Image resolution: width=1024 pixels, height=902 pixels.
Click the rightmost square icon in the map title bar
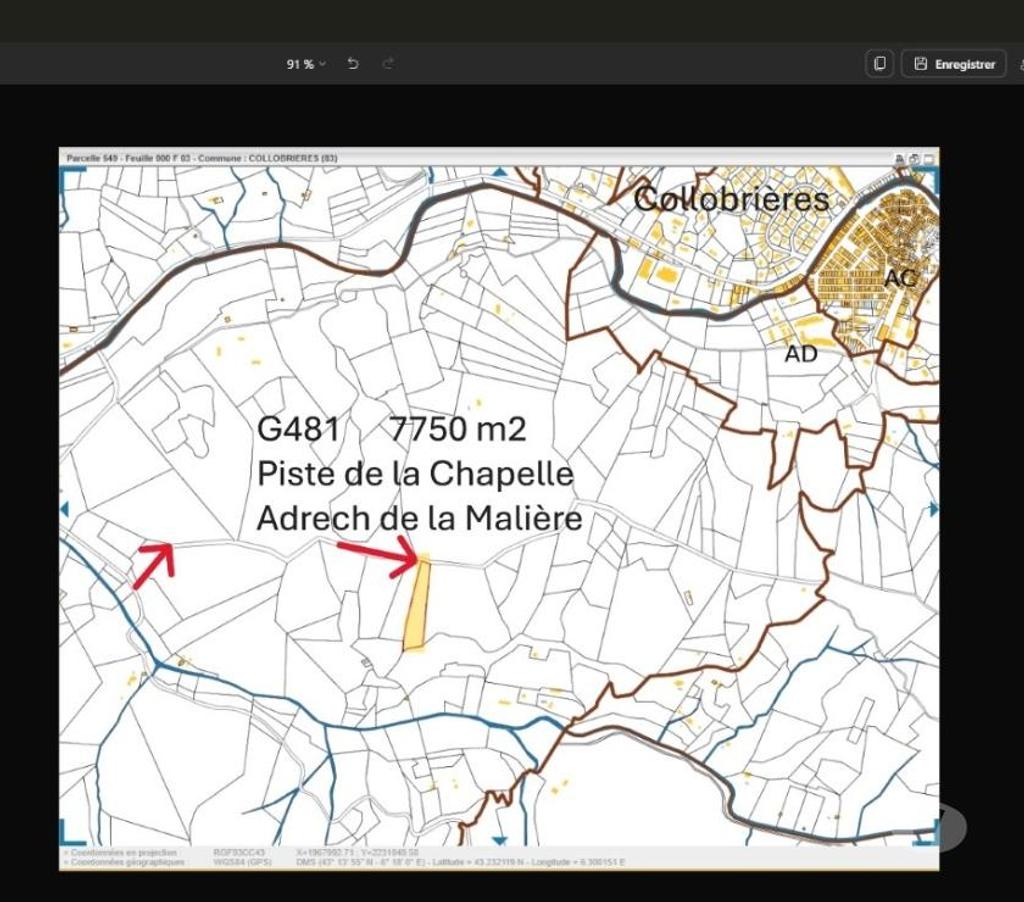point(929,158)
